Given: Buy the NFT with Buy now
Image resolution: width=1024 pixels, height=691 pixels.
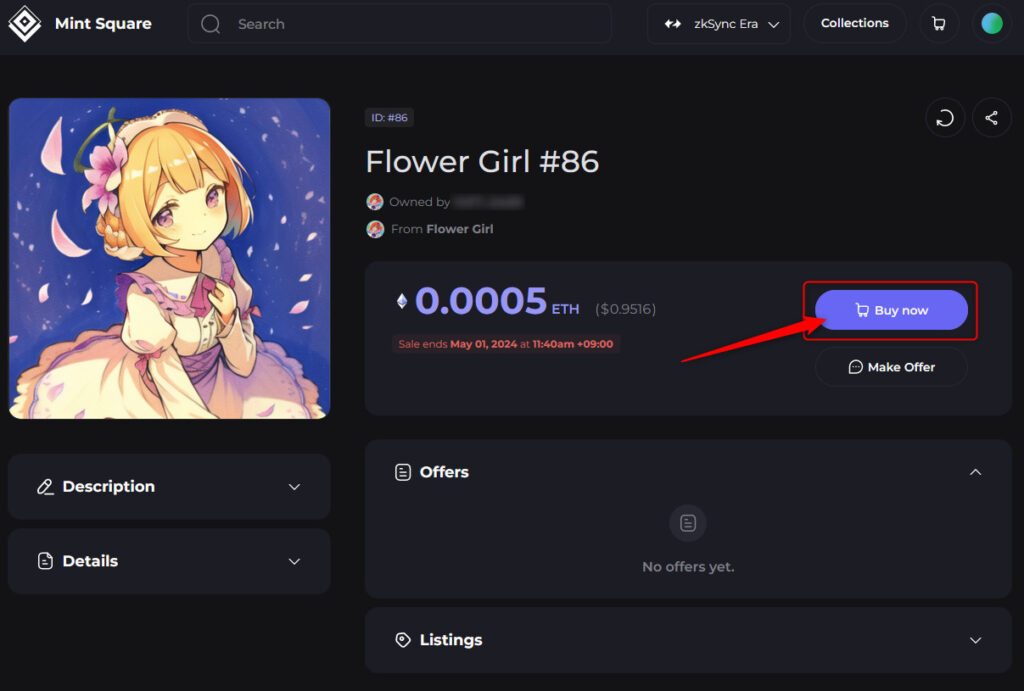Looking at the screenshot, I should click(x=891, y=310).
